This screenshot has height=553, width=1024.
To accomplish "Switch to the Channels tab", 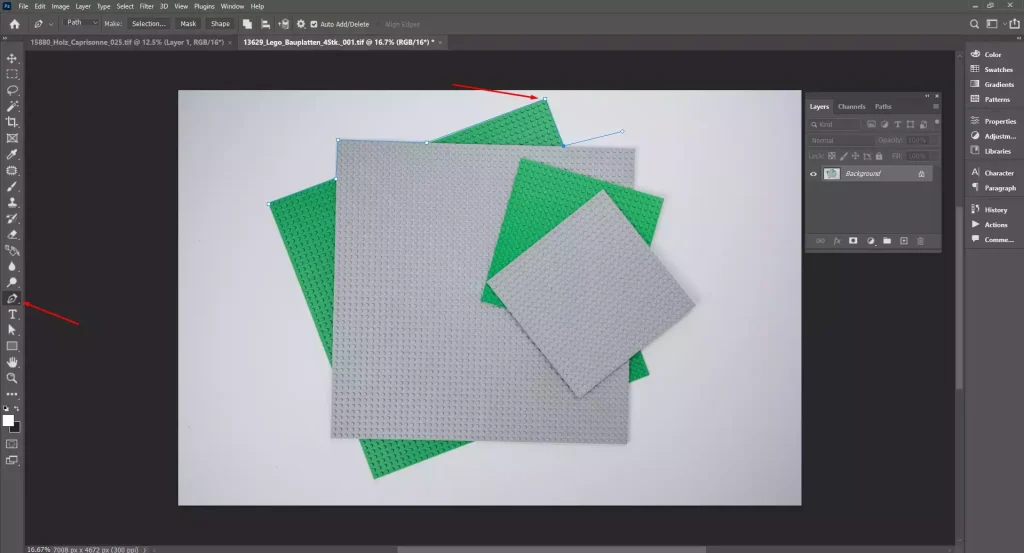I will 852,106.
